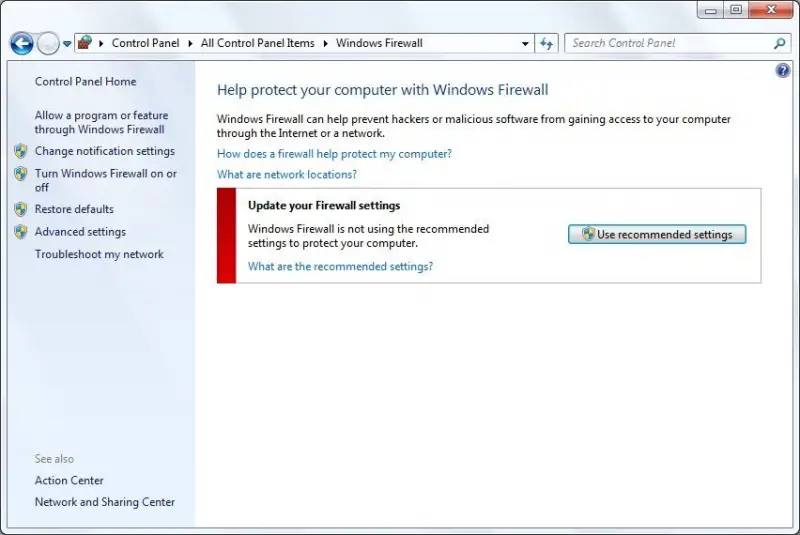Click Restore defaults link
Image resolution: width=800 pixels, height=535 pixels.
point(74,209)
